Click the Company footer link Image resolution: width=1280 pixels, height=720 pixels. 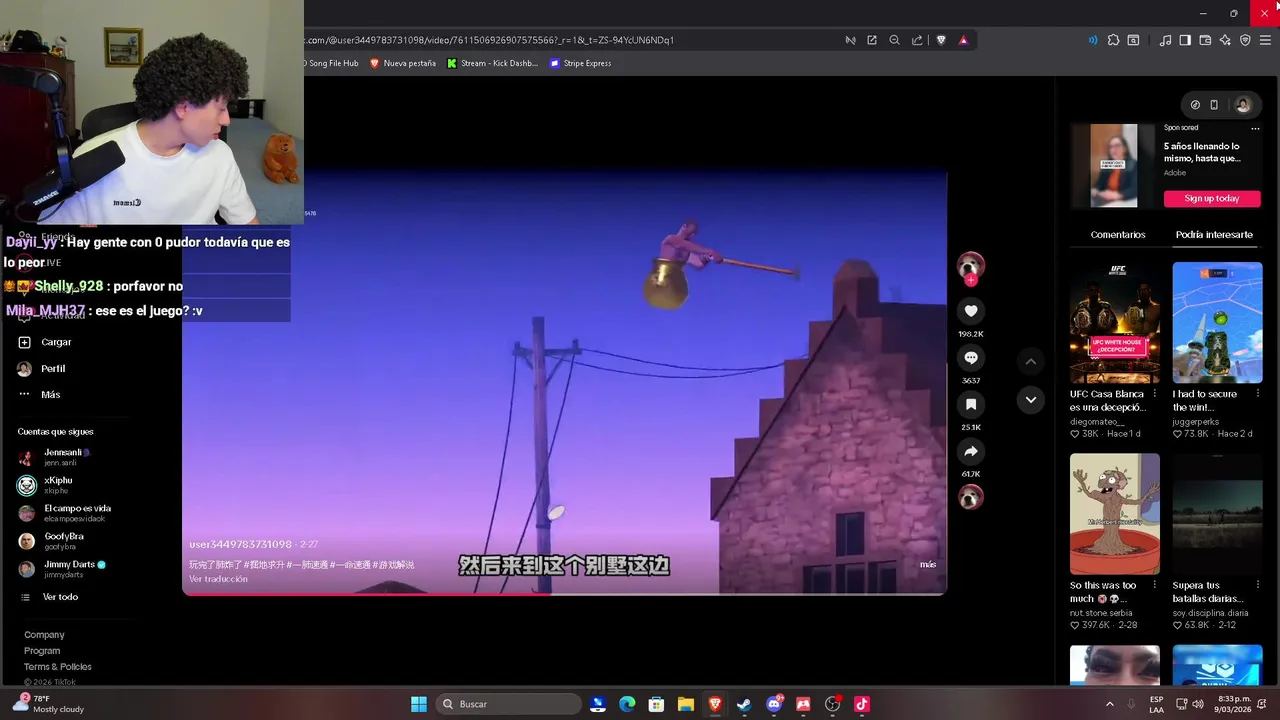click(44, 635)
